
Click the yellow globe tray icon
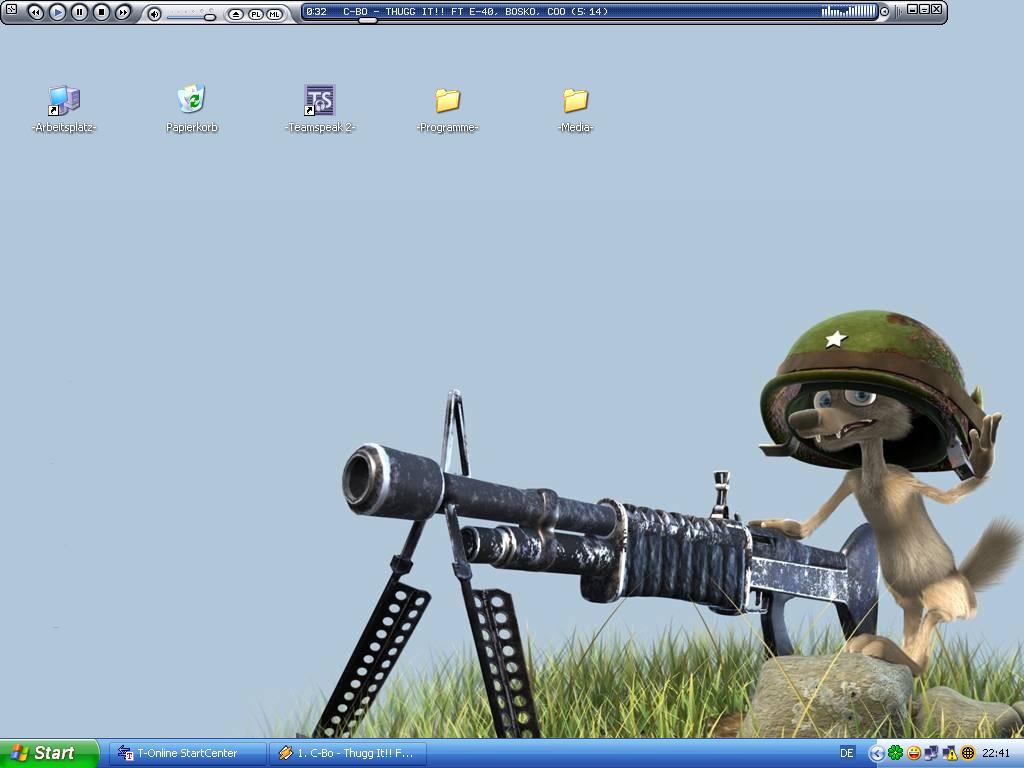(x=968, y=753)
